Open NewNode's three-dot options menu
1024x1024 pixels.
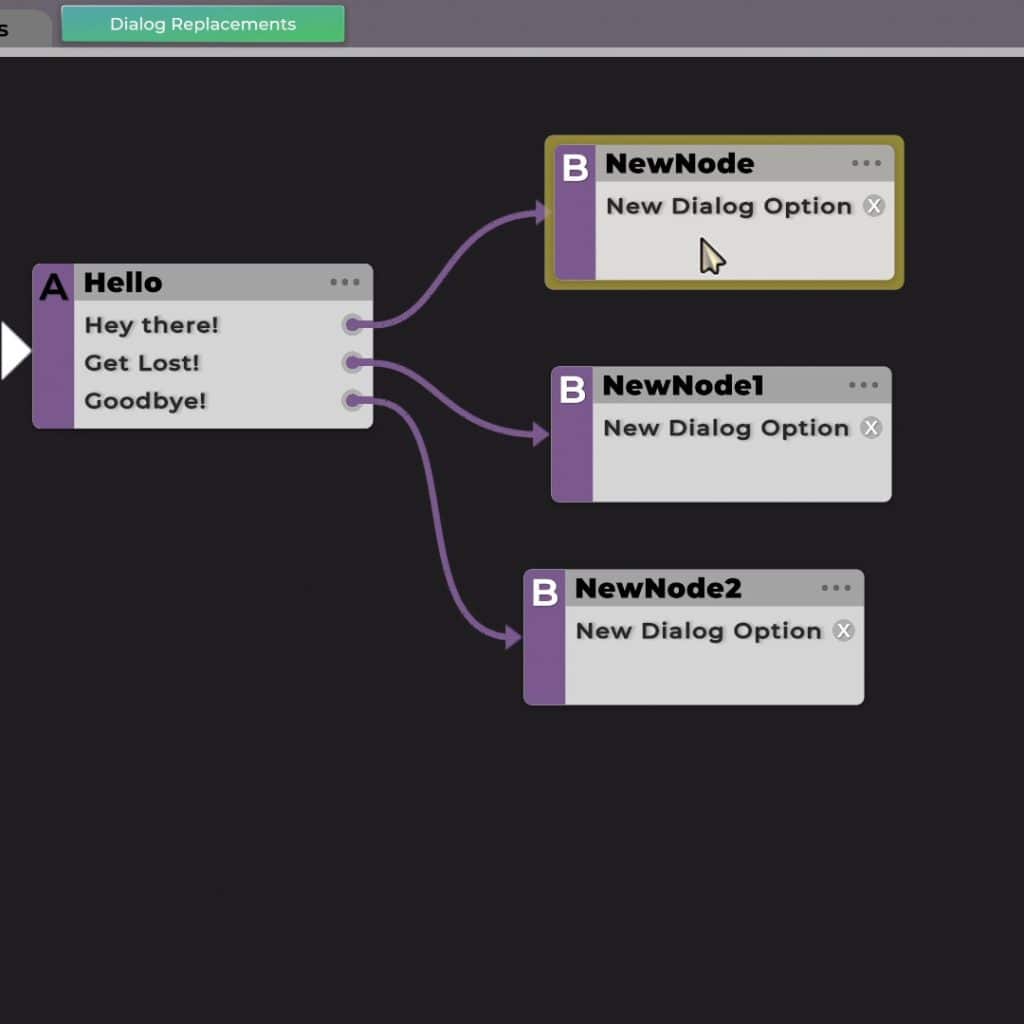coord(866,164)
